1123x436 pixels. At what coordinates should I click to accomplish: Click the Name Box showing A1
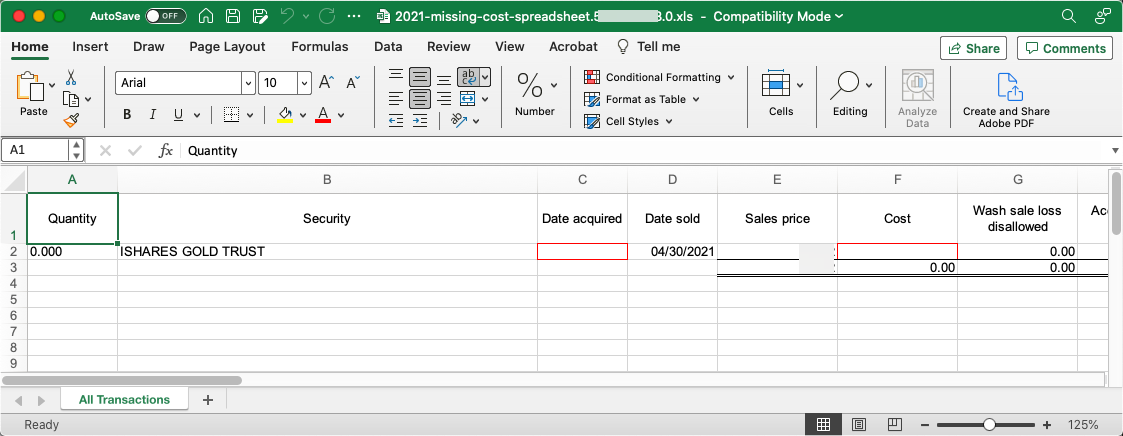pyautogui.click(x=35, y=150)
